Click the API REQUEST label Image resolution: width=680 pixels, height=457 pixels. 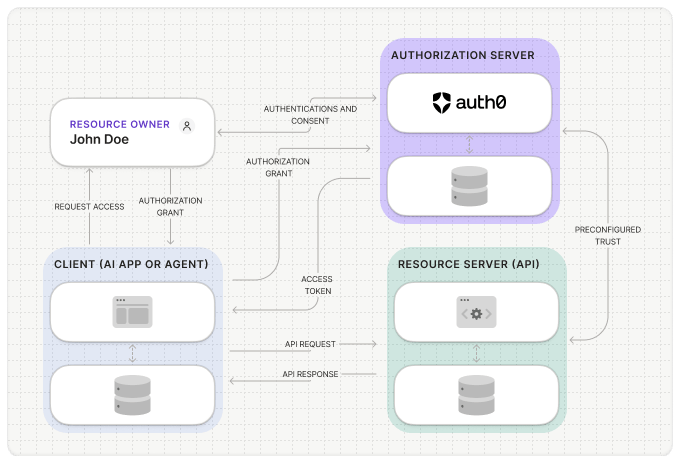click(310, 344)
